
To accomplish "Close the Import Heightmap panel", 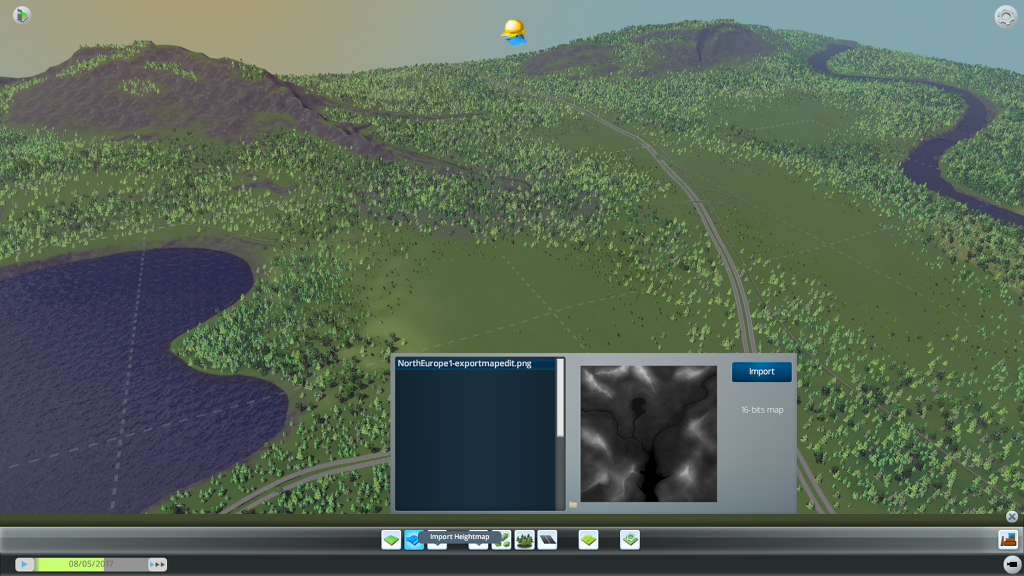I will (1012, 517).
